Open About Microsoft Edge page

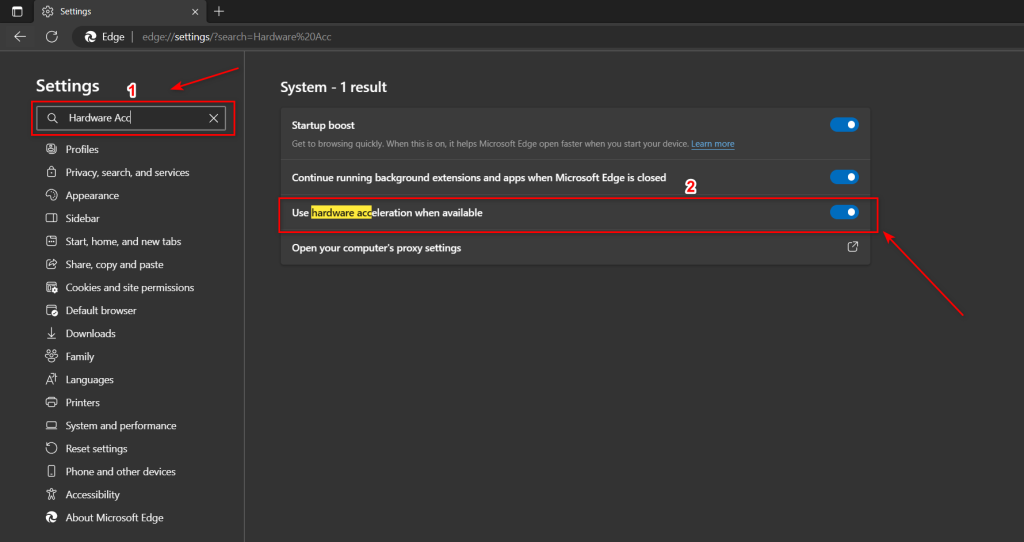(x=114, y=517)
